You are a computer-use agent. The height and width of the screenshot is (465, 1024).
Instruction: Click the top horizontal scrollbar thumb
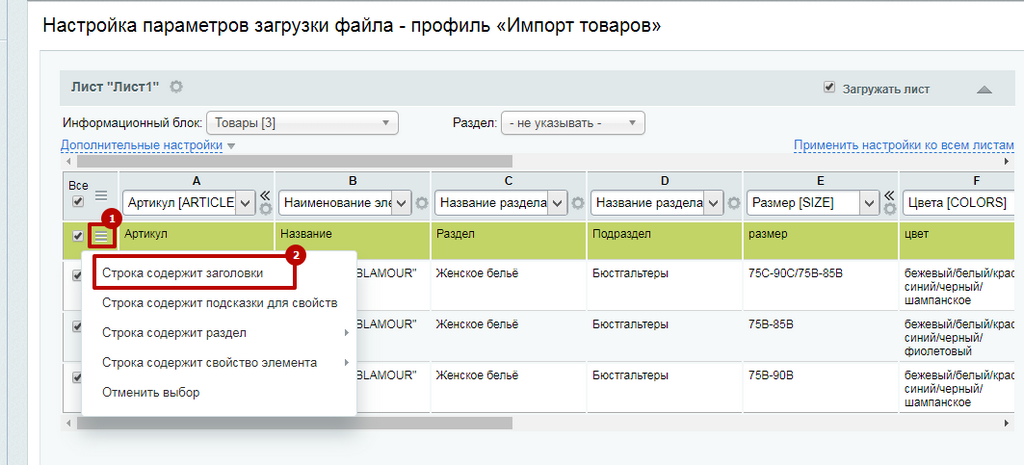pyautogui.click(x=295, y=161)
